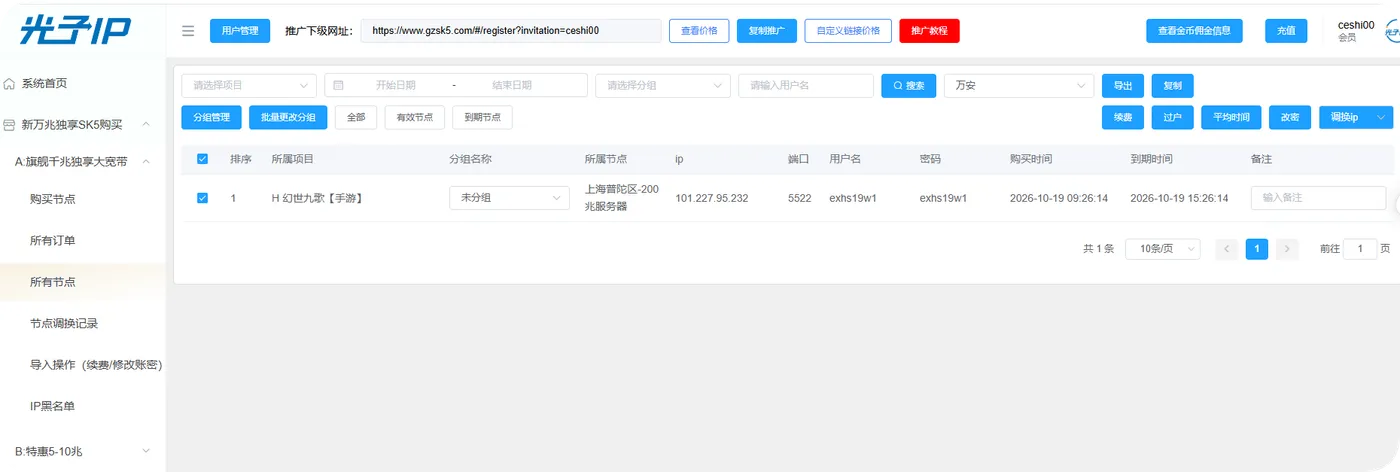Image resolution: width=1400 pixels, height=472 pixels.
Task: Click the 复制 button beside 导出
Action: point(1173,86)
